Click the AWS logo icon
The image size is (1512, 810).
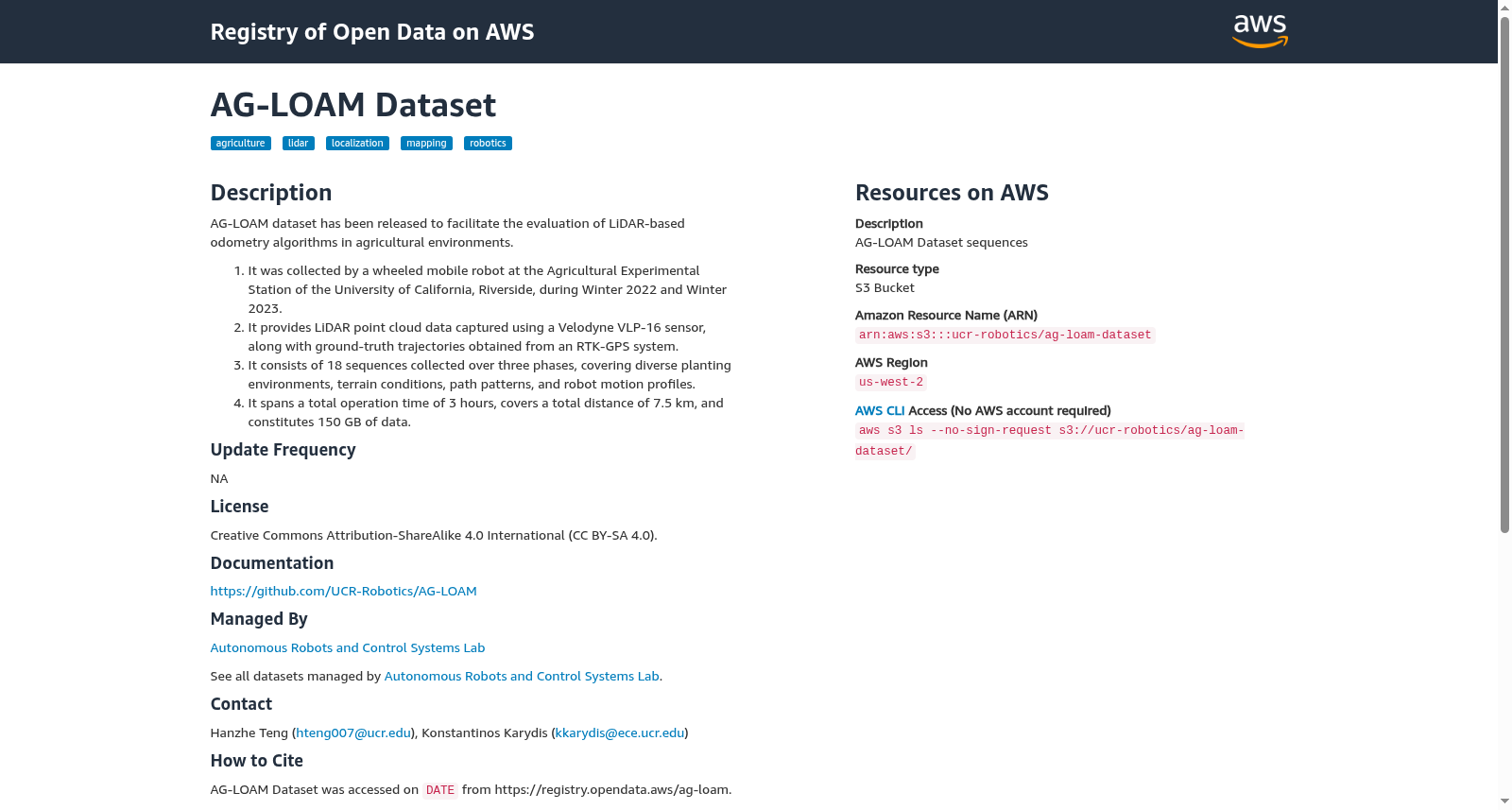coord(1260,31)
